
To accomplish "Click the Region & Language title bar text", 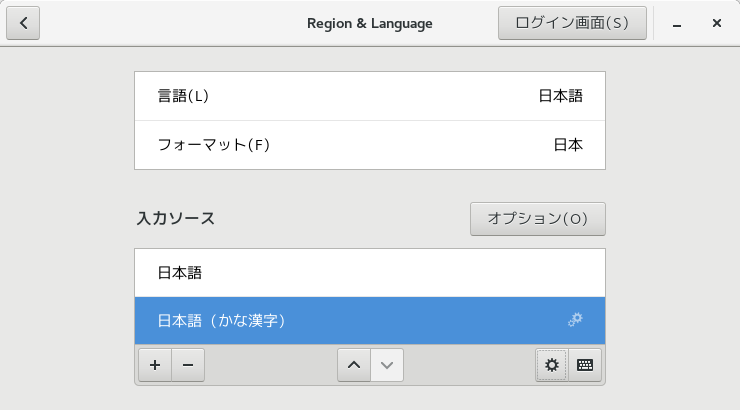I will click(x=370, y=23).
